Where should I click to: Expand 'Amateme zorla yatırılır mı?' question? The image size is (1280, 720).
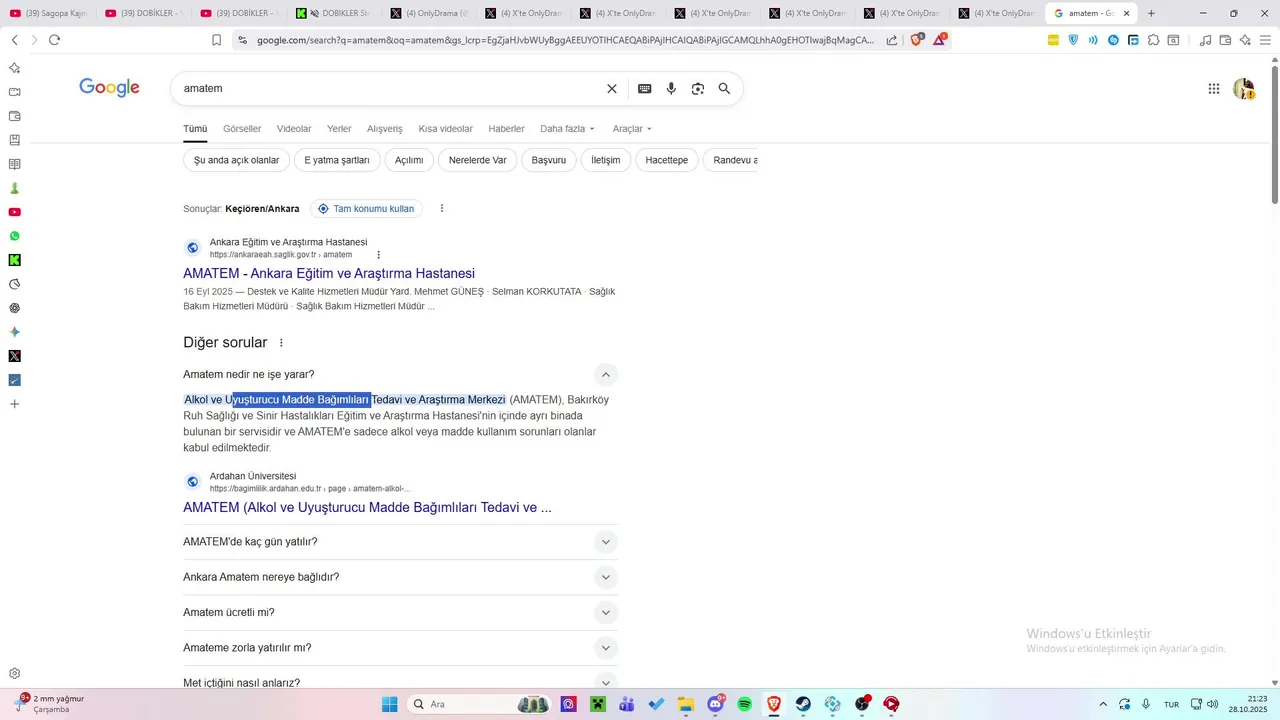coord(605,648)
